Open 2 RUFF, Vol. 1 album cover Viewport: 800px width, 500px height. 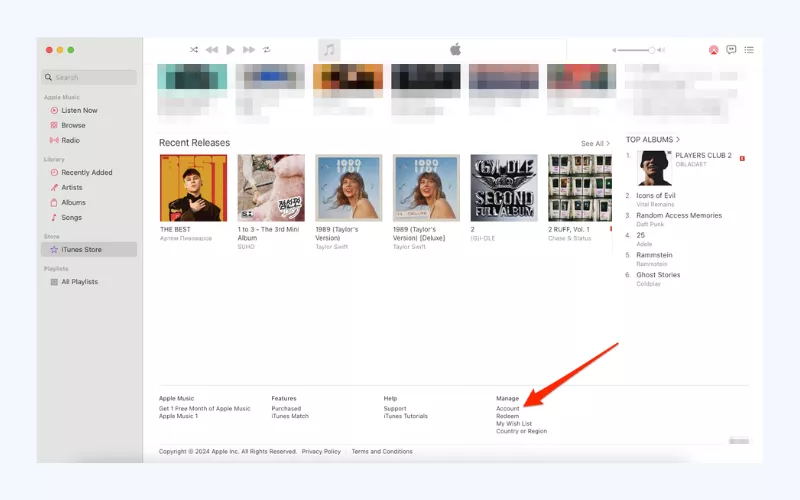580,188
